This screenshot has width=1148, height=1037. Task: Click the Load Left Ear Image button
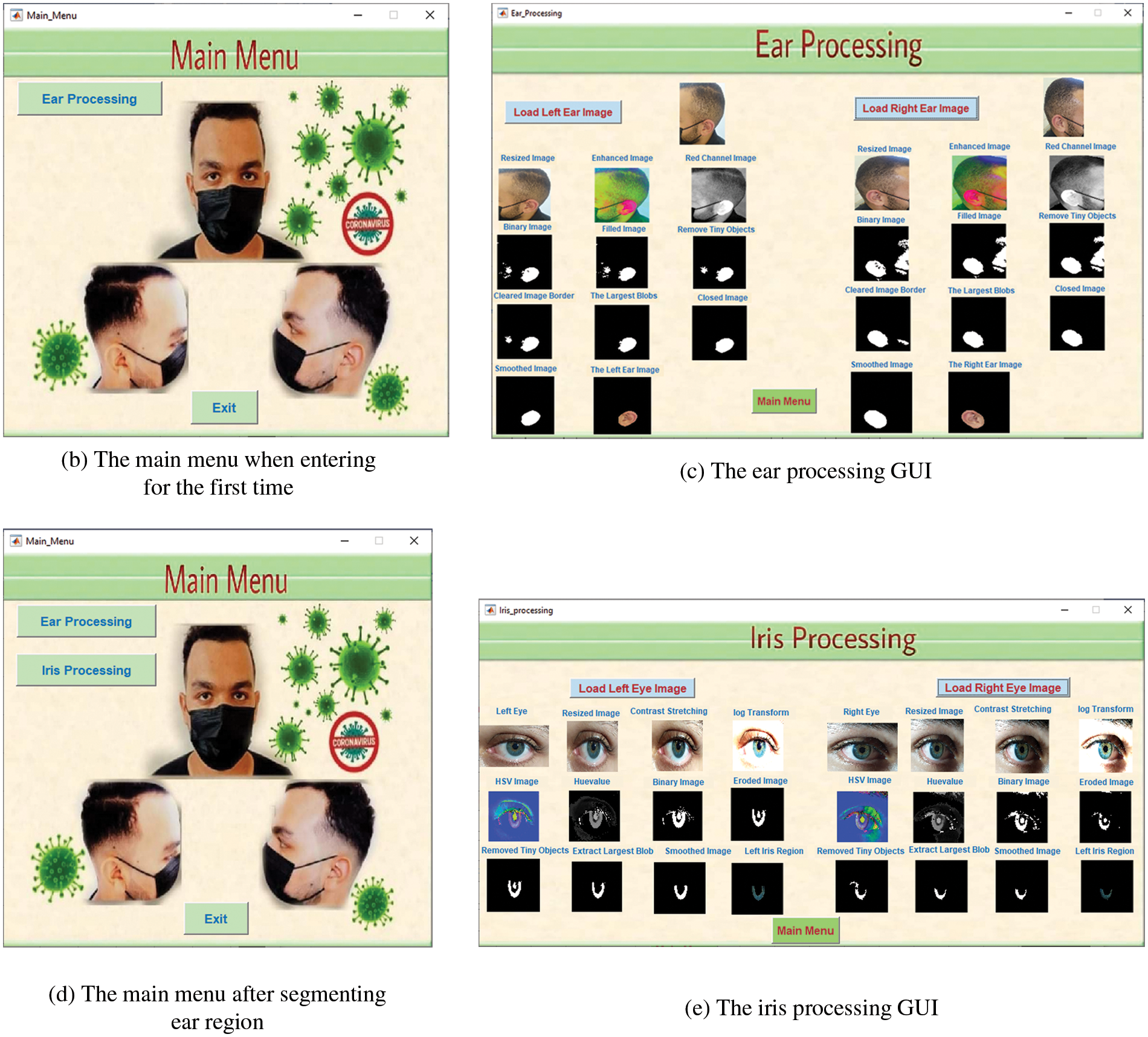pos(563,112)
